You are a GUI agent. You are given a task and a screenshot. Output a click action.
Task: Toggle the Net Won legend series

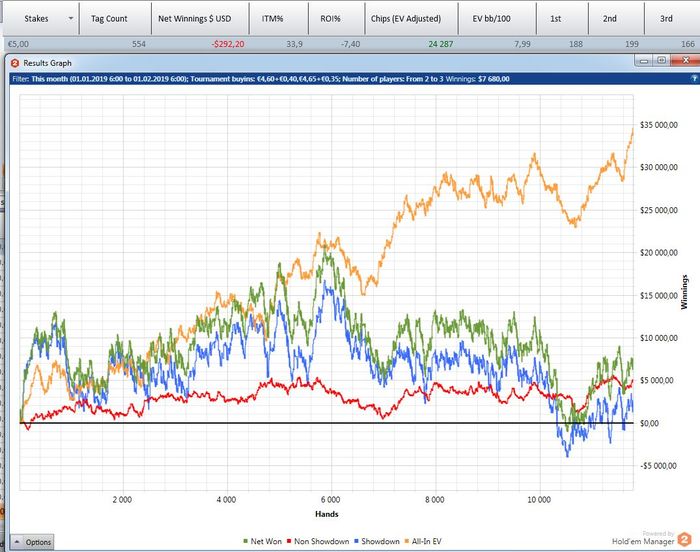click(262, 541)
